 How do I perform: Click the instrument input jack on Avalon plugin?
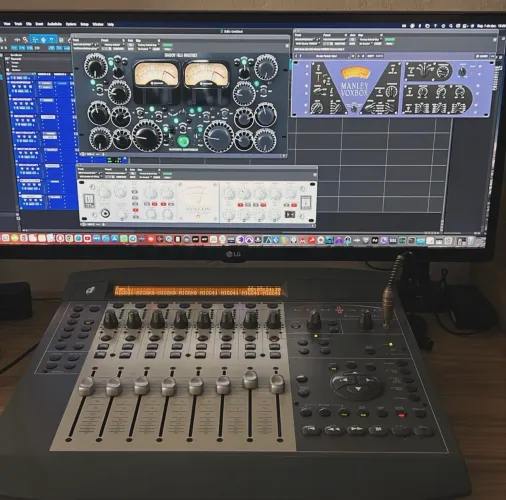point(105,213)
